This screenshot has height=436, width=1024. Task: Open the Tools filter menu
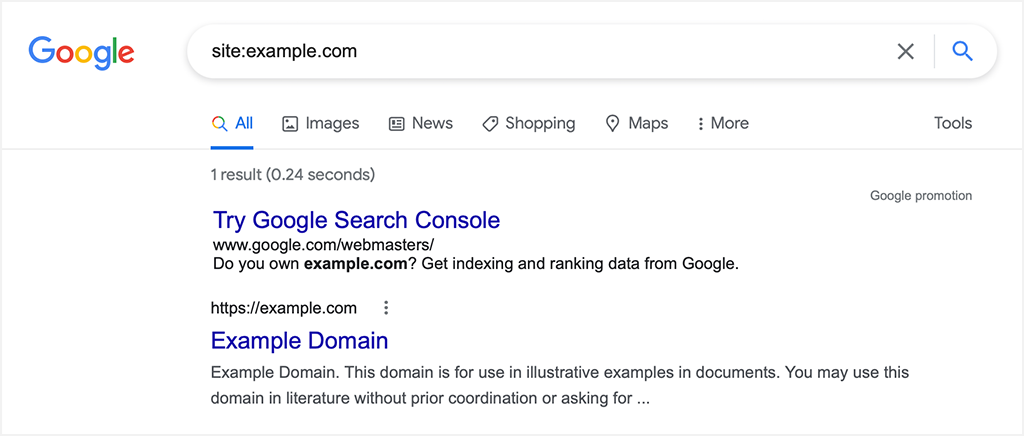(953, 123)
